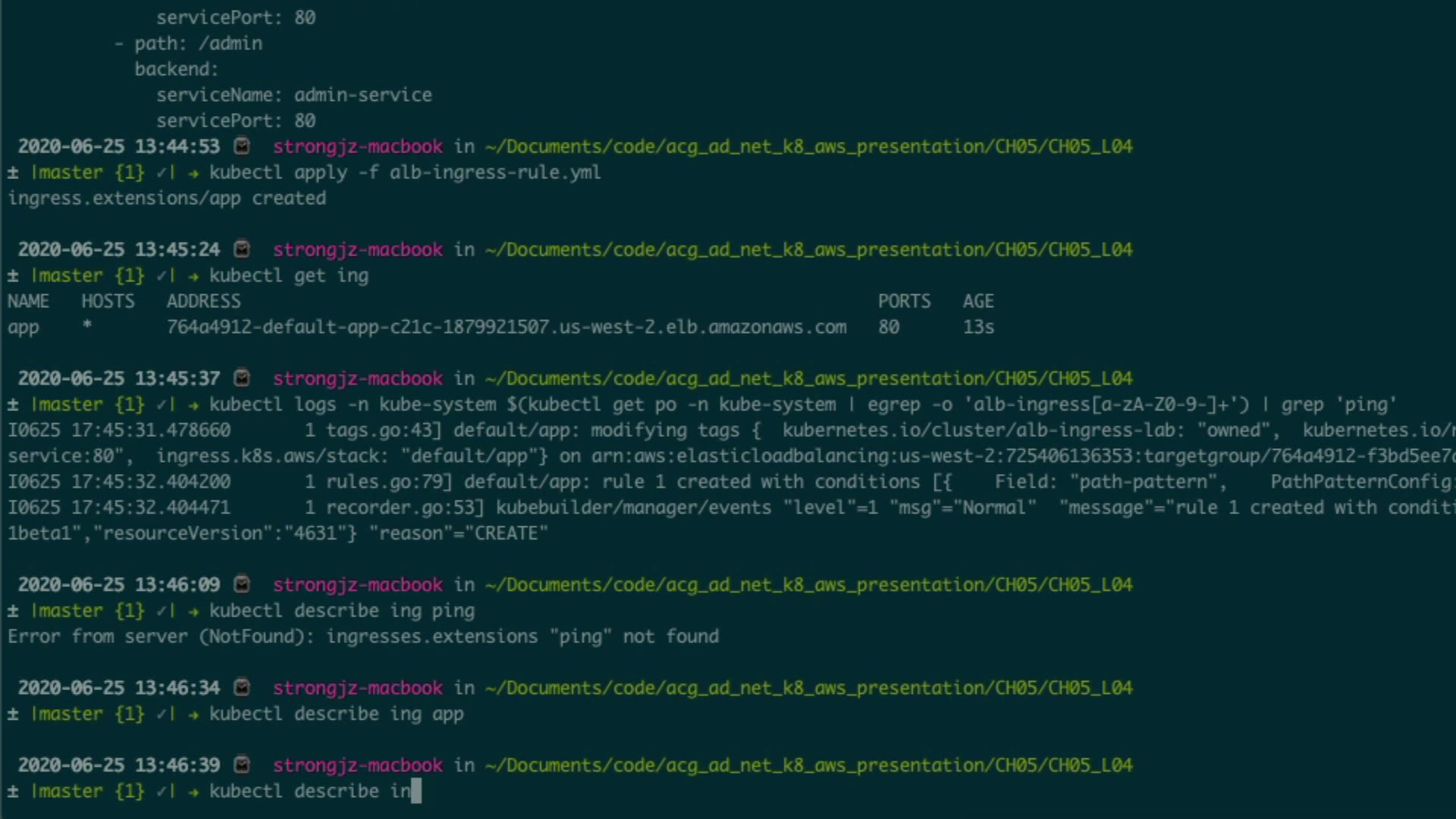Click the watch icon after timestamp 13:46:34

(242, 687)
